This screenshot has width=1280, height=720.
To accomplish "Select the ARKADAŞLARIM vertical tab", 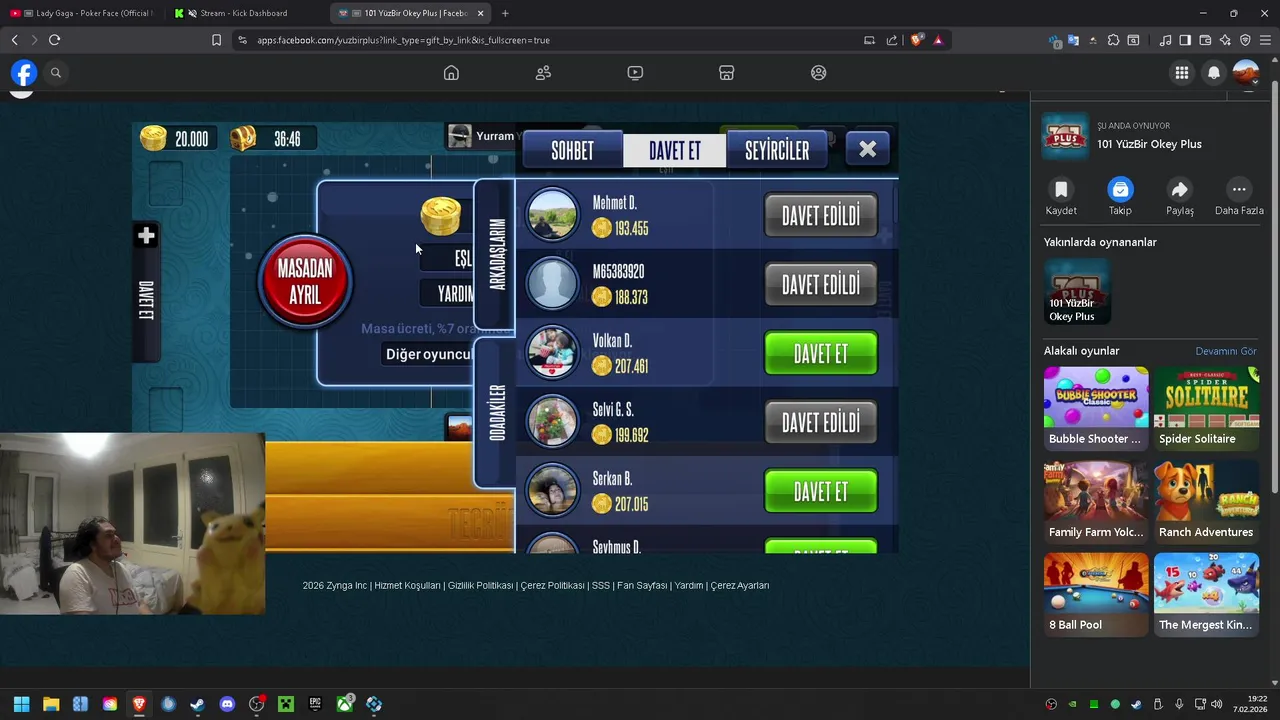I will [496, 254].
